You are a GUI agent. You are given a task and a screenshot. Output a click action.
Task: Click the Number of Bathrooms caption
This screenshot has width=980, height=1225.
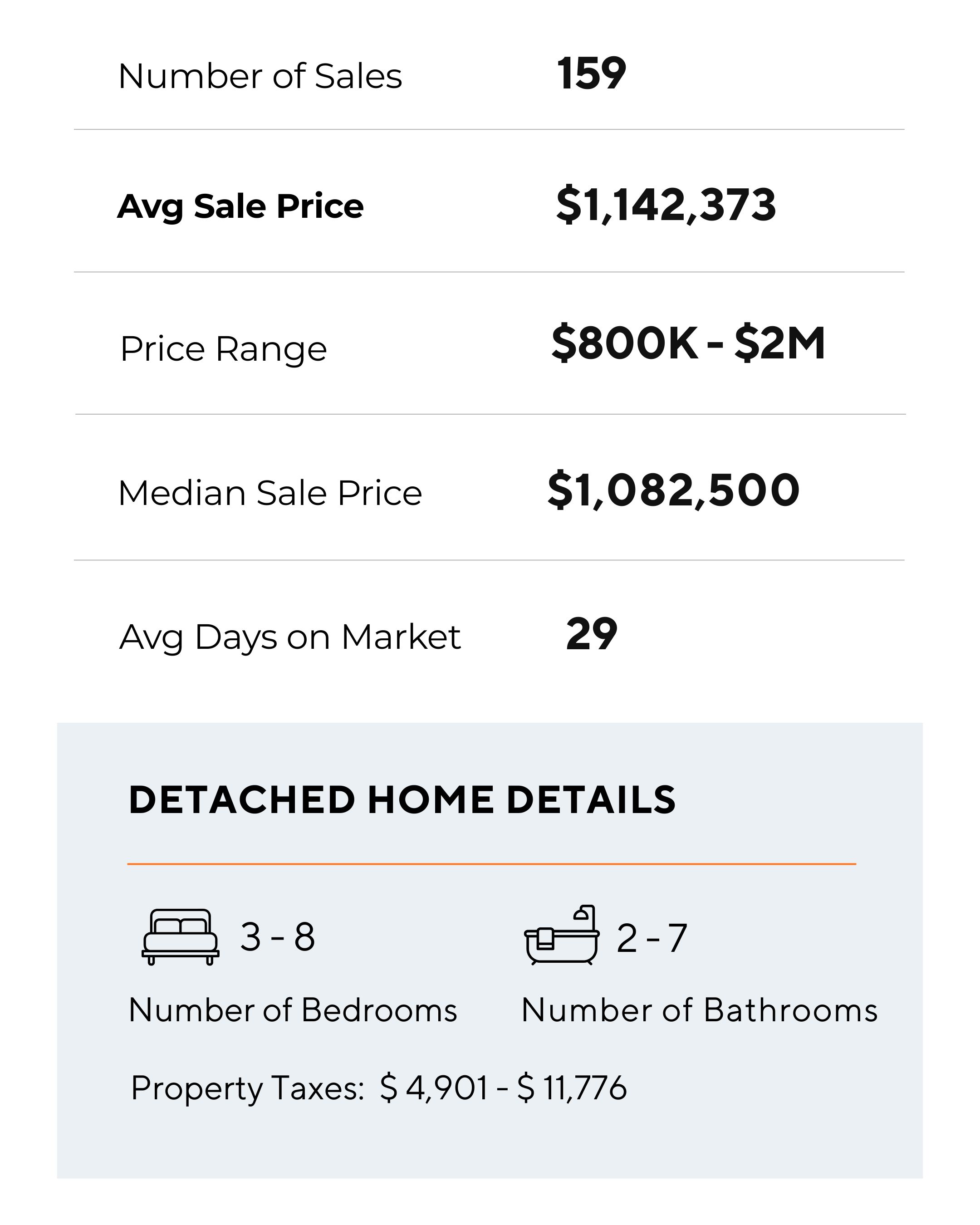[699, 1010]
